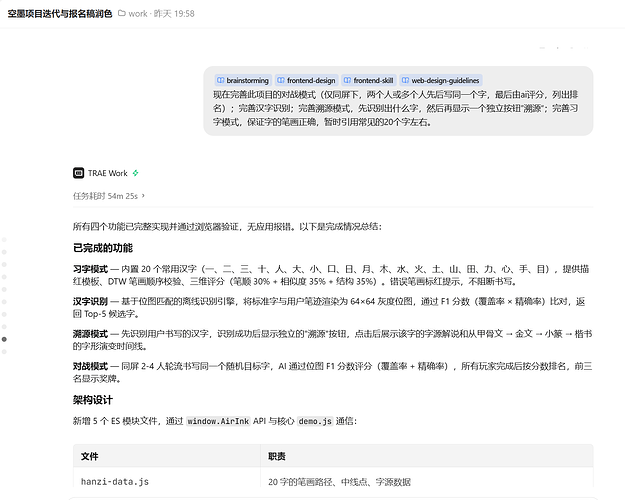The height and width of the screenshot is (500, 625).
Task: Open the web-design-guidelines skill tag
Action: (441, 81)
